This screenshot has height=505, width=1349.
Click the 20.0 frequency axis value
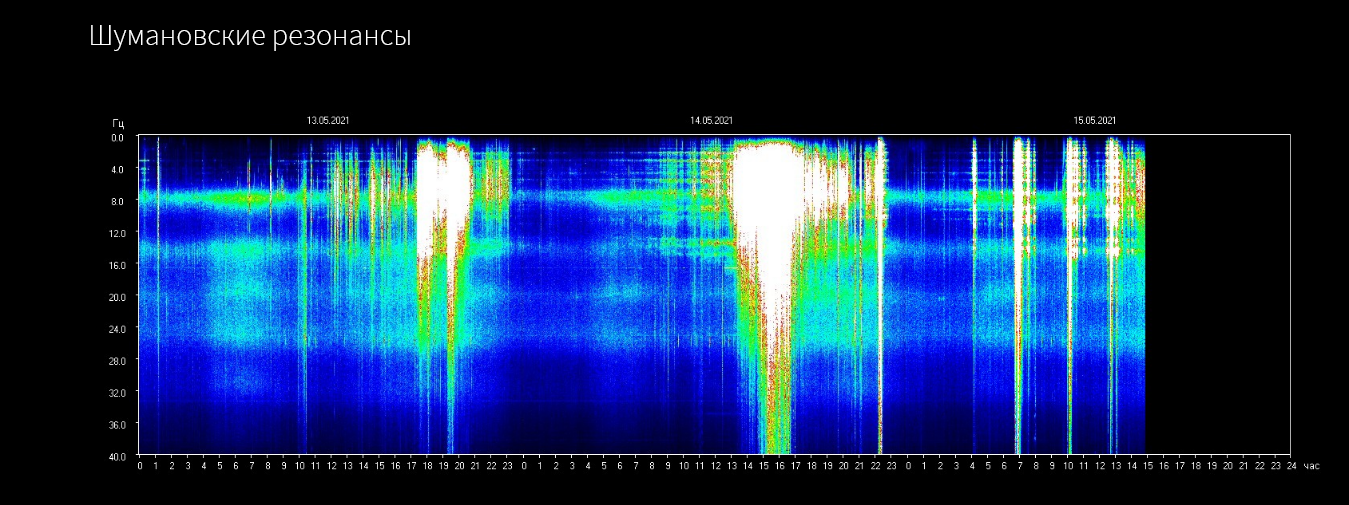tap(117, 297)
